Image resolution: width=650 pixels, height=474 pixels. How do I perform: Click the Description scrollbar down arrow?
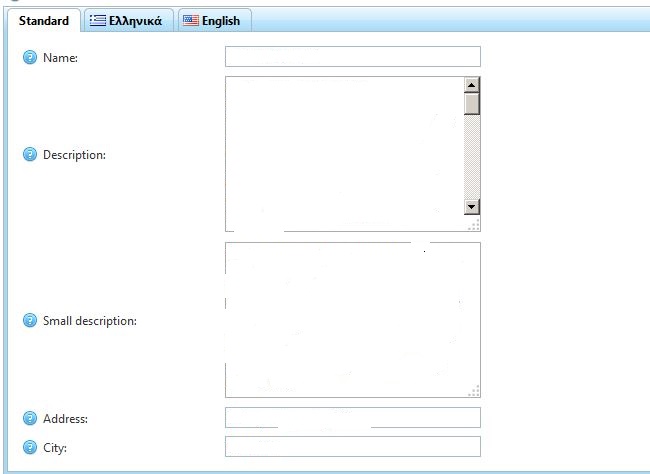tap(472, 206)
